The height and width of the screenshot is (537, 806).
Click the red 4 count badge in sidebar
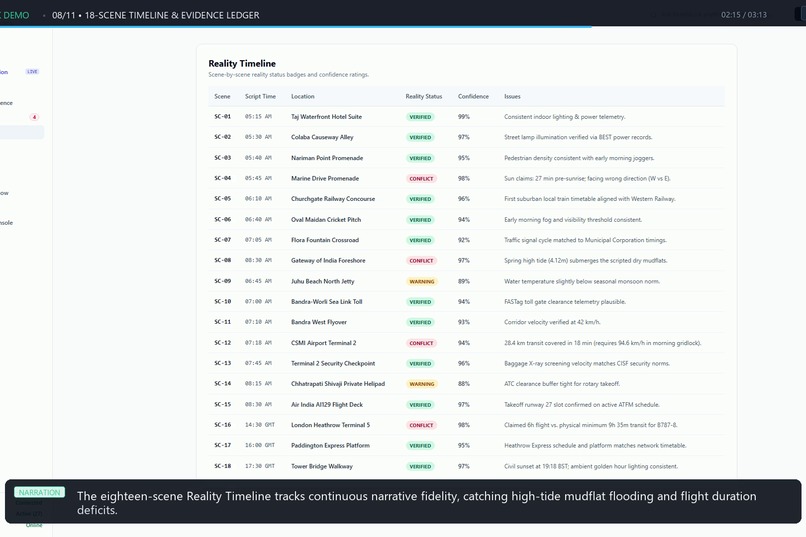[34, 117]
